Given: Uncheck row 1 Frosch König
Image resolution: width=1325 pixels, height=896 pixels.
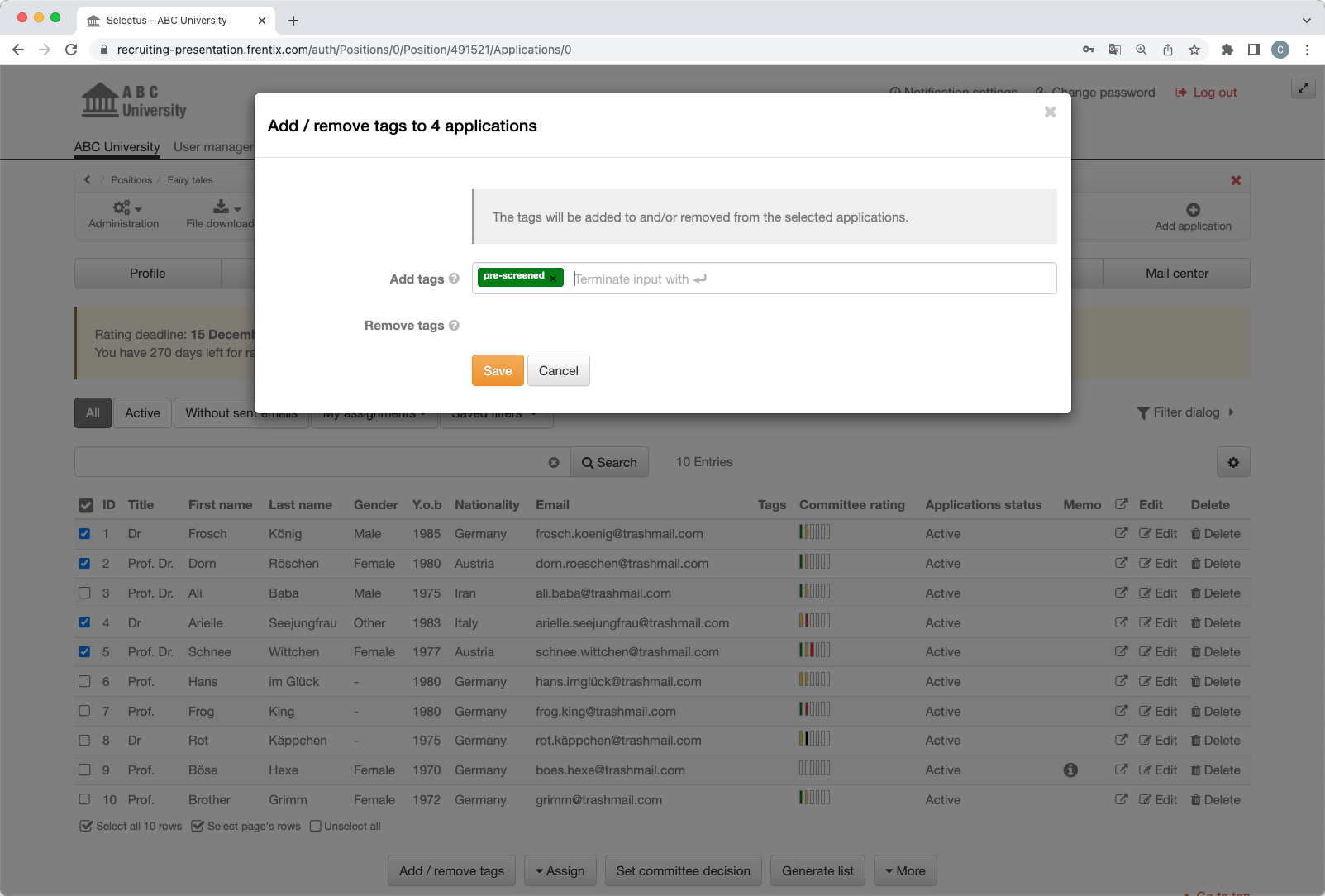Looking at the screenshot, I should click(x=84, y=533).
